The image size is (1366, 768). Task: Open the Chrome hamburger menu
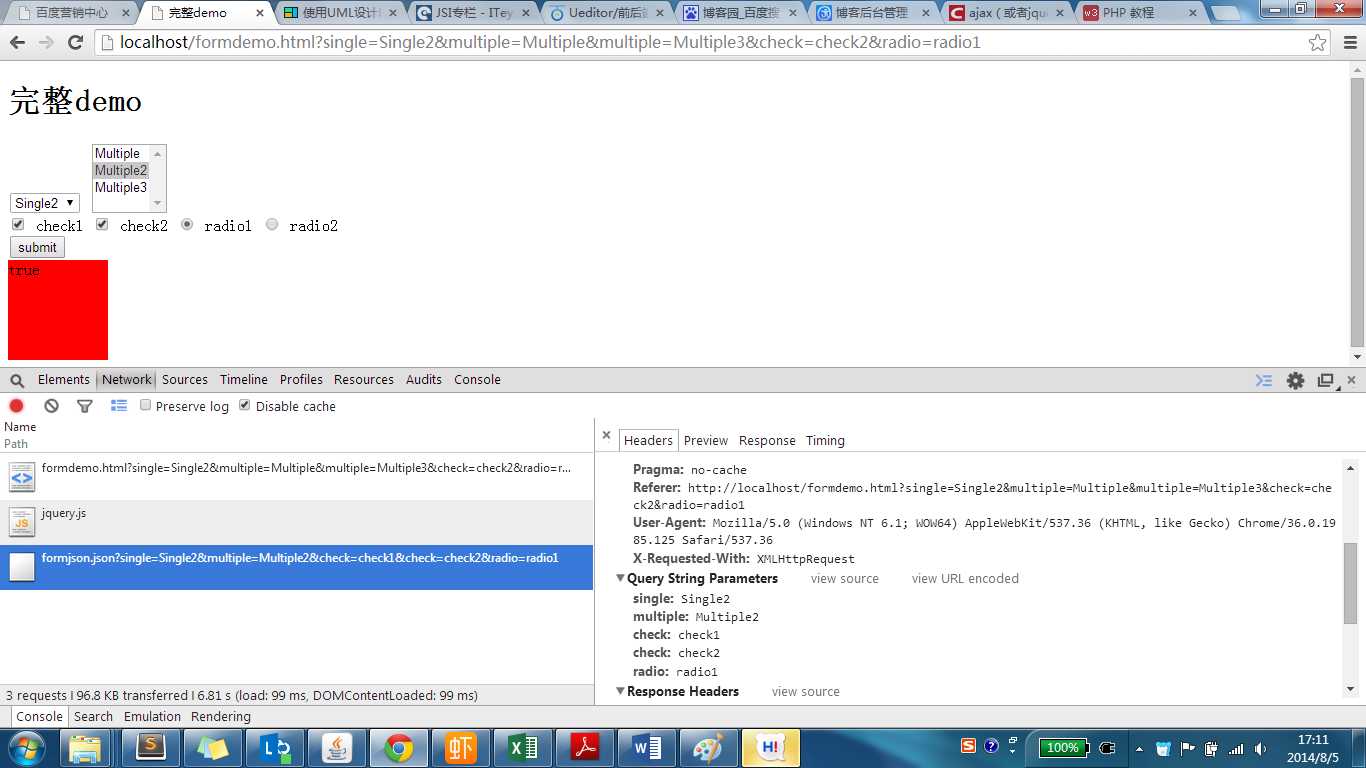pyautogui.click(x=1349, y=43)
